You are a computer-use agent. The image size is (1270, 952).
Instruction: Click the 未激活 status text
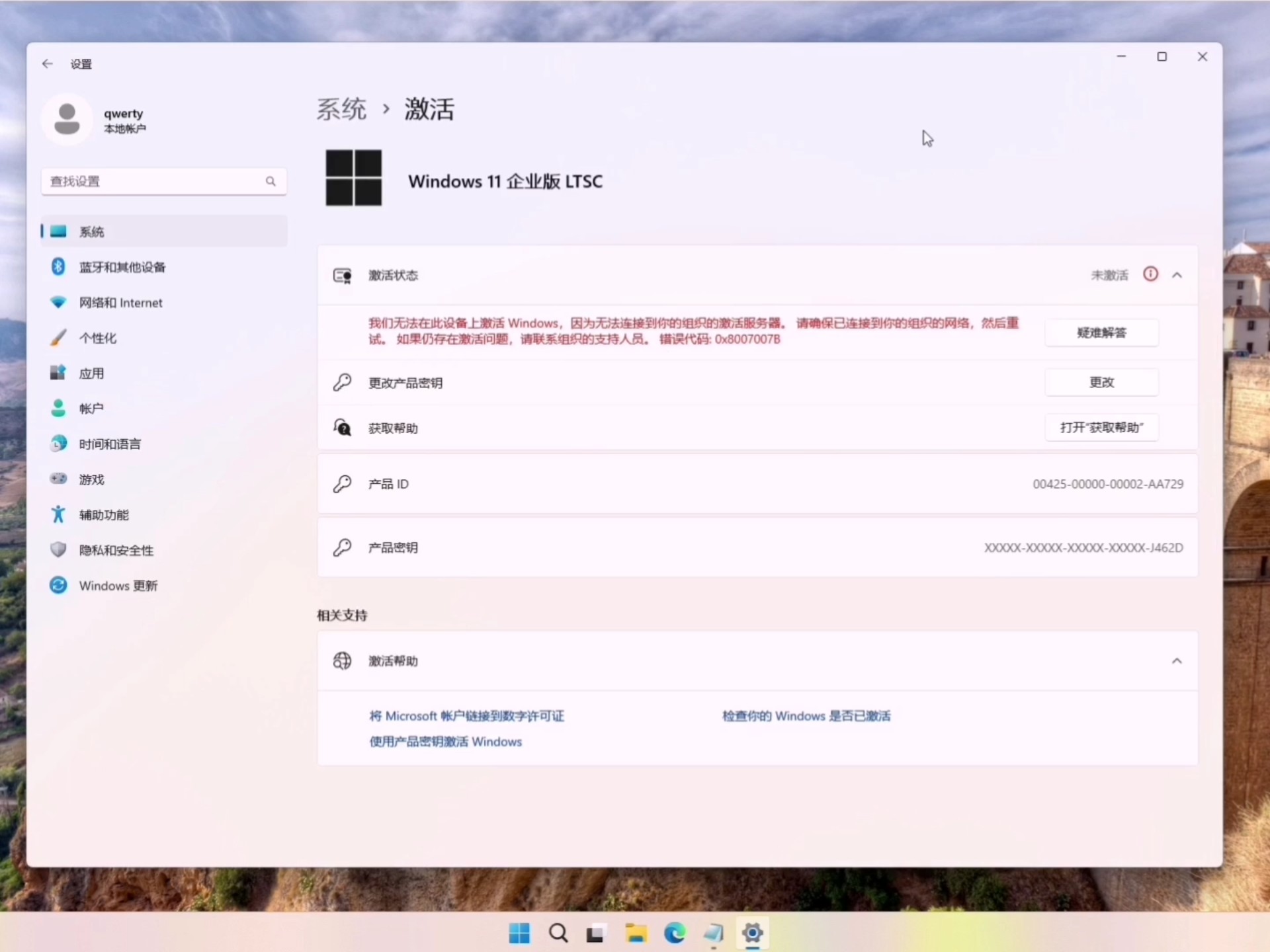pyautogui.click(x=1109, y=275)
